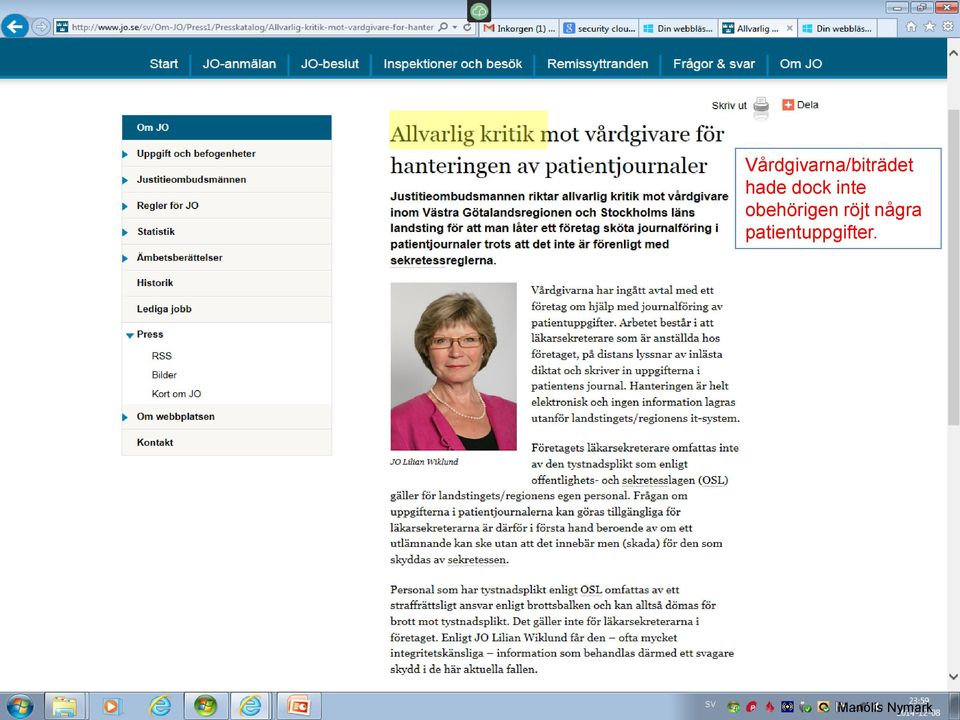
Task: Click the Skriv ut print link text
Action: (x=729, y=105)
